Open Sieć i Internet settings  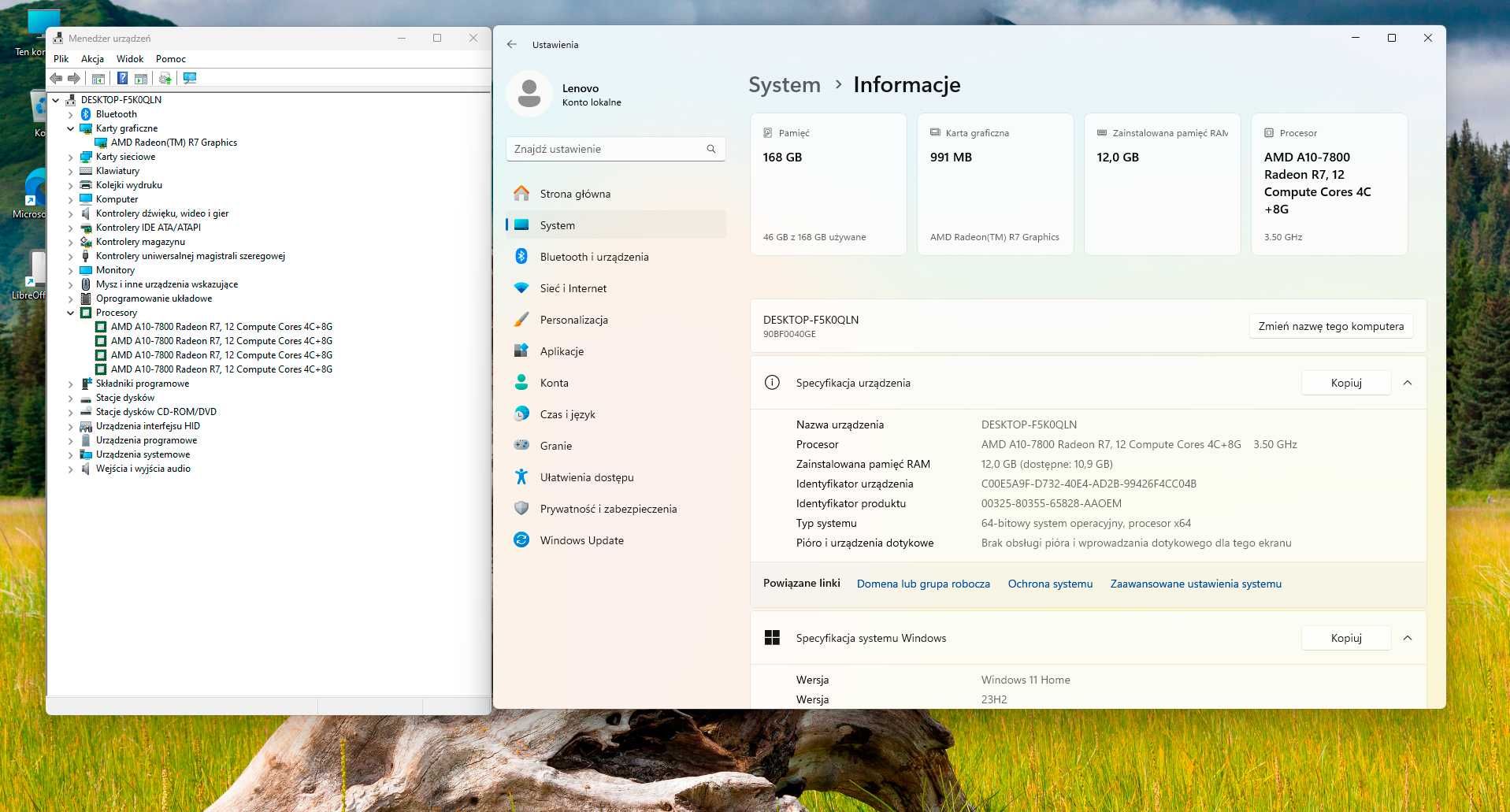coord(615,288)
